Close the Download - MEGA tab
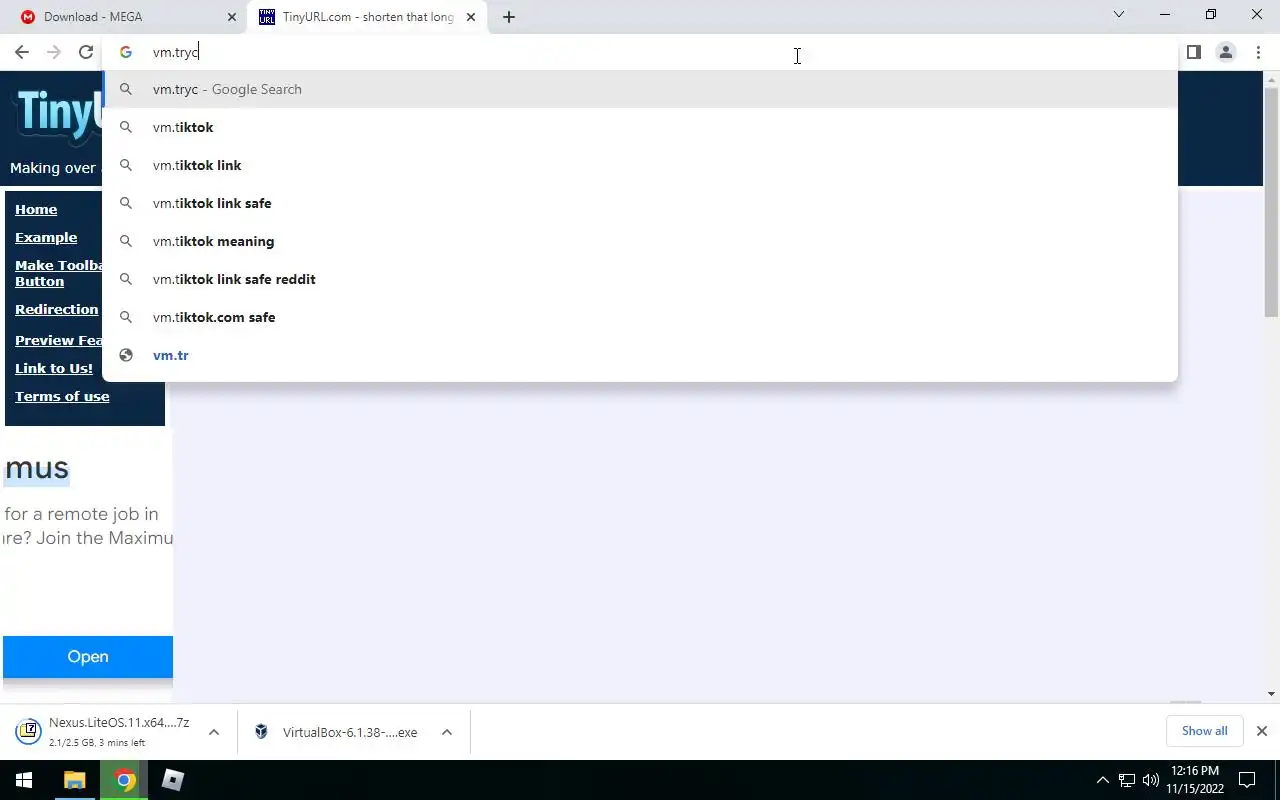Image resolution: width=1280 pixels, height=800 pixels. 232,17
